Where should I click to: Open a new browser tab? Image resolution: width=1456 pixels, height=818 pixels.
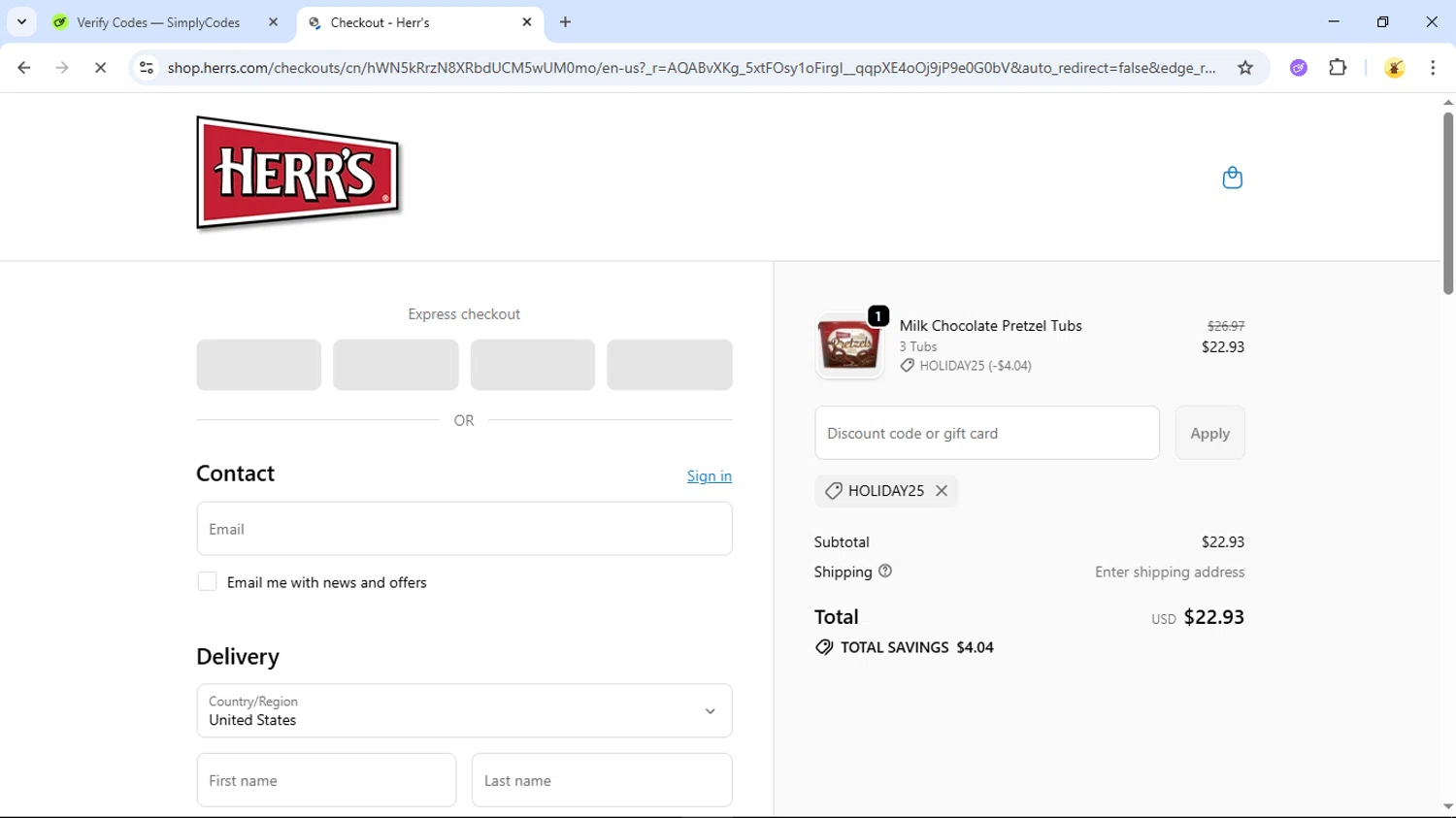pyautogui.click(x=566, y=21)
